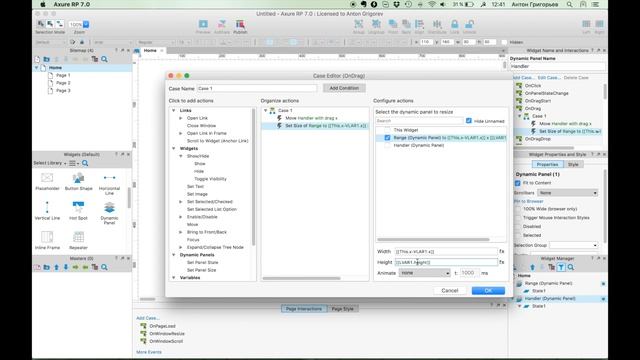Collapse the Dynamic Panels actions group
Image resolution: width=640 pixels, height=360 pixels.
tap(173, 255)
